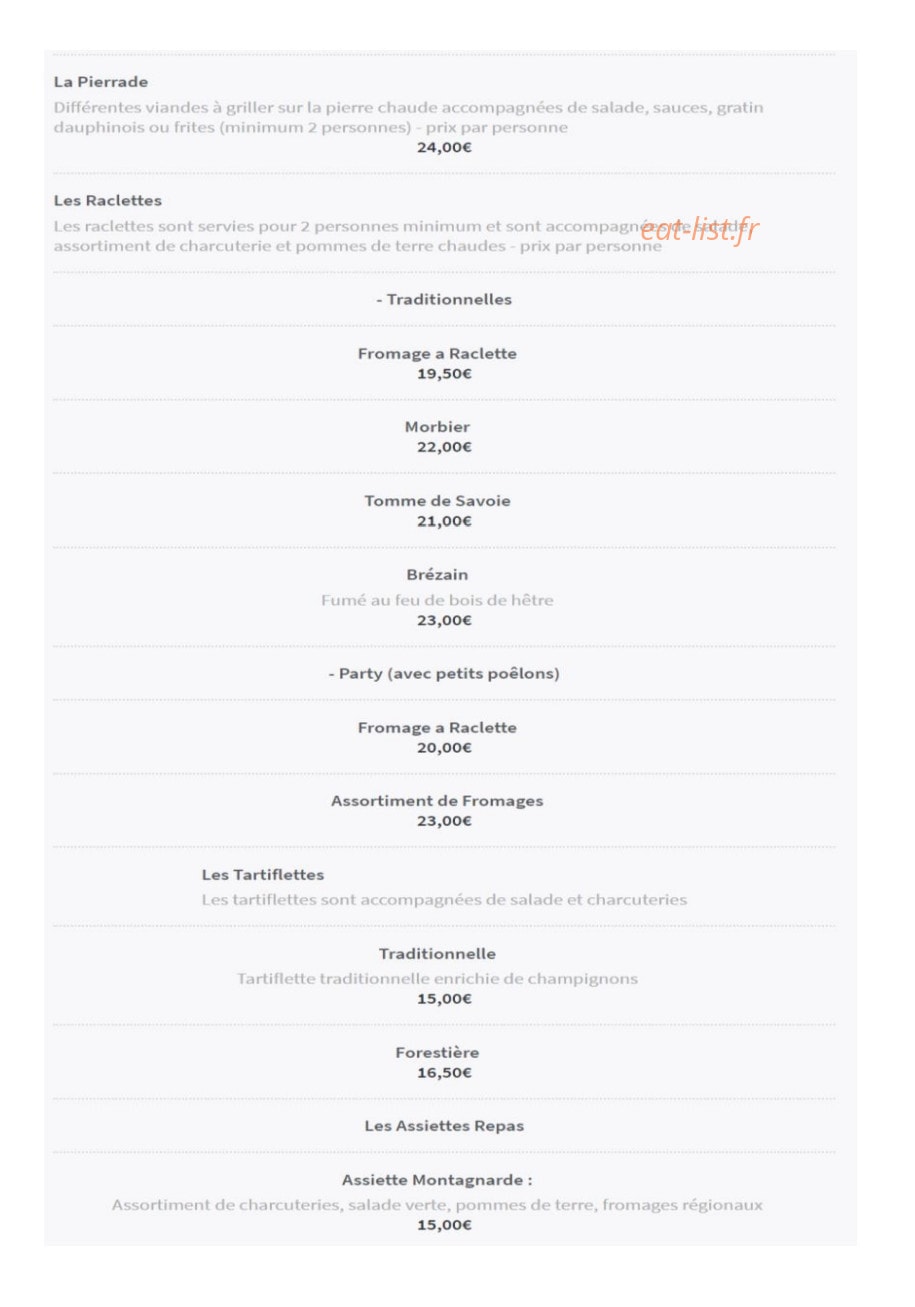This screenshot has height=1307, width=915.
Task: Select the Party Fromage a Raclette 20,00€ price
Action: (444, 748)
